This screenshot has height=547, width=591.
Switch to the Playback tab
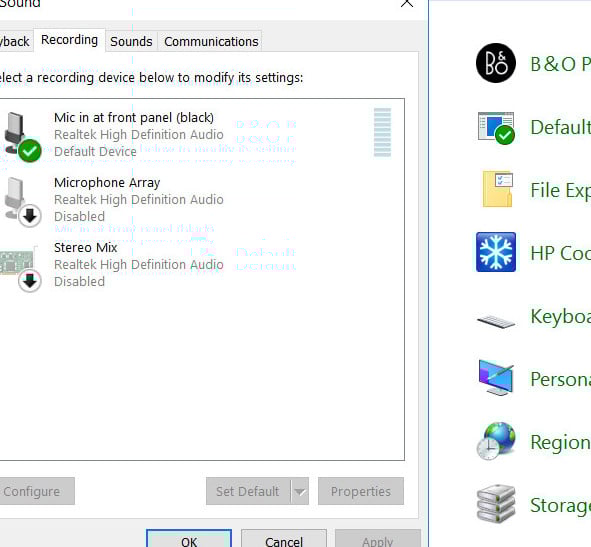[15, 41]
